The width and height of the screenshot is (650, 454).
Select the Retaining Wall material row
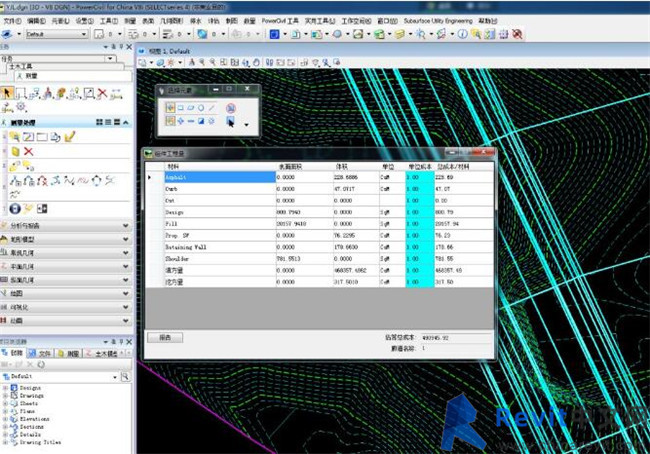[319, 247]
